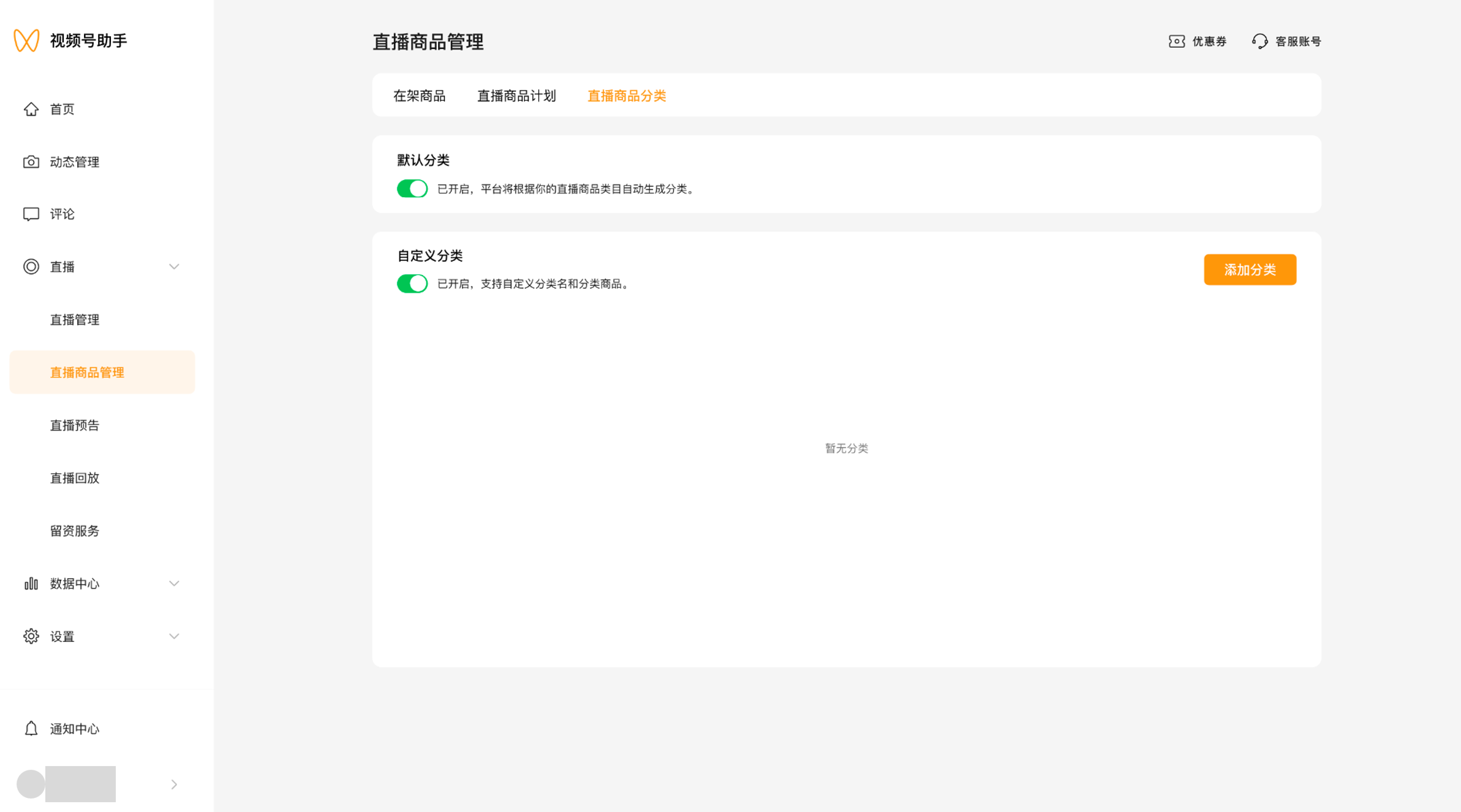The image size is (1461, 812).
Task: Click the 优惠券 coupon ticket icon
Action: (1176, 41)
